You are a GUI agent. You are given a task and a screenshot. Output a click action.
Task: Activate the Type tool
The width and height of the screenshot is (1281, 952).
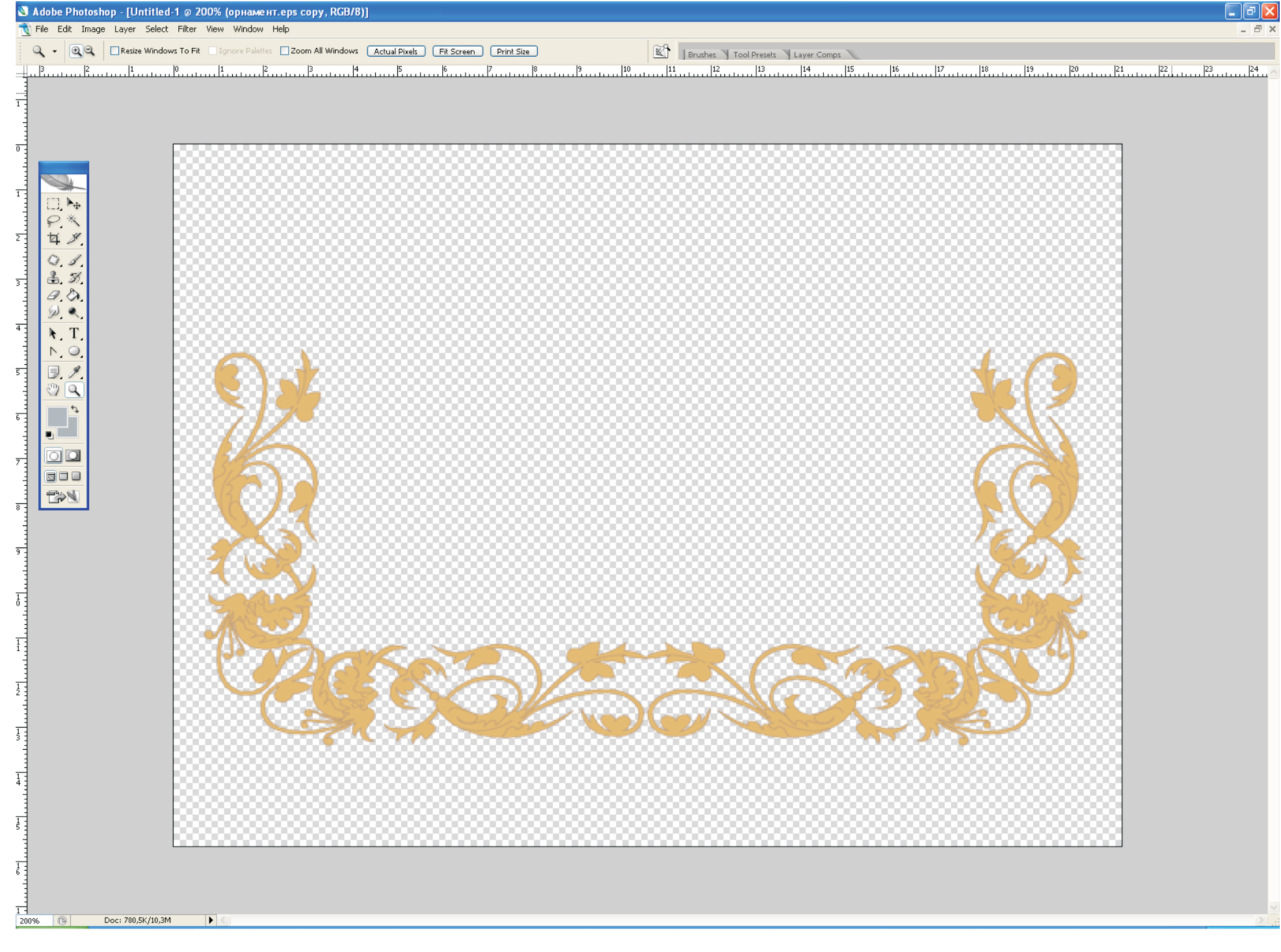(74, 334)
